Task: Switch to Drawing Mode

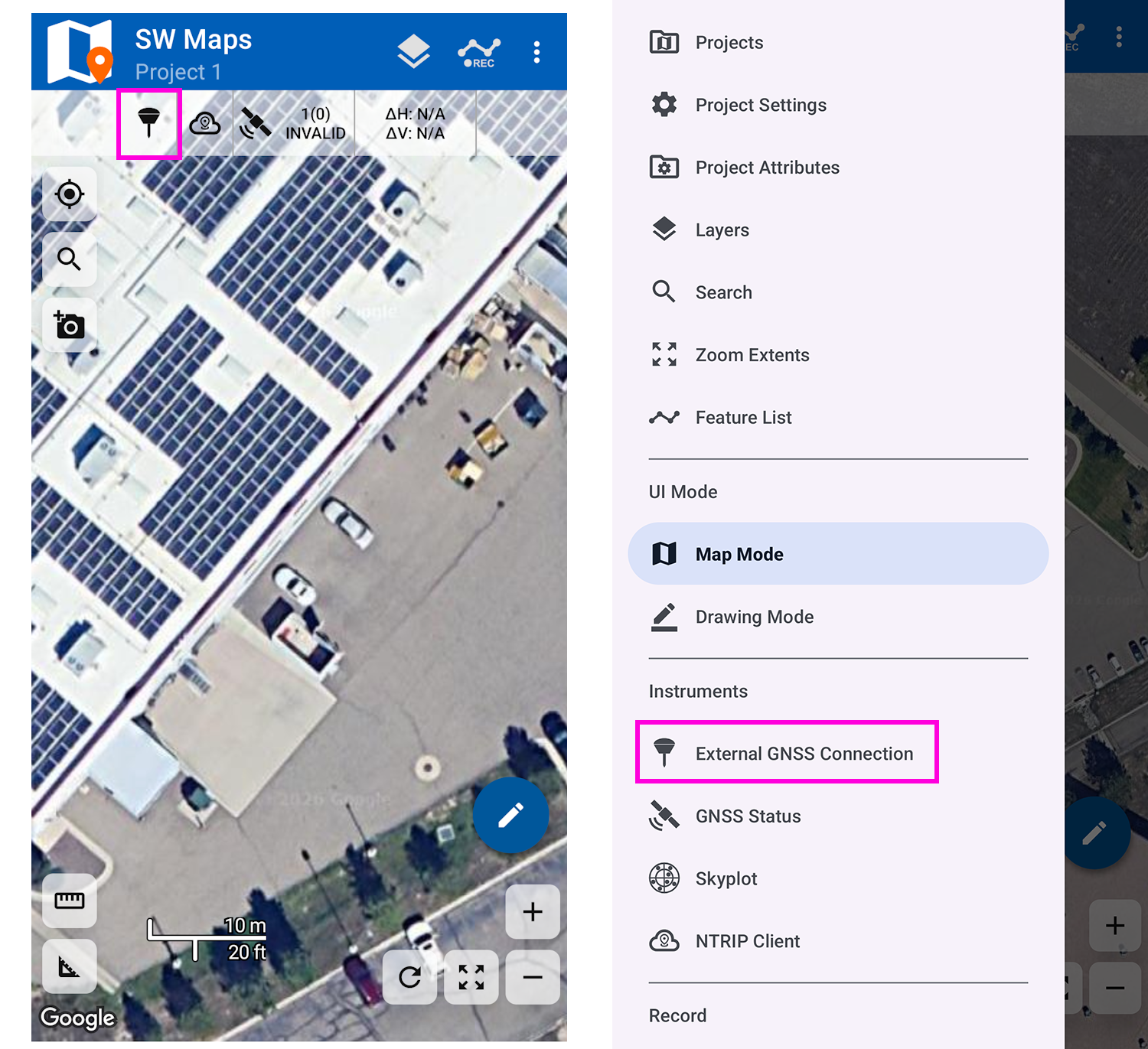Action: point(838,617)
